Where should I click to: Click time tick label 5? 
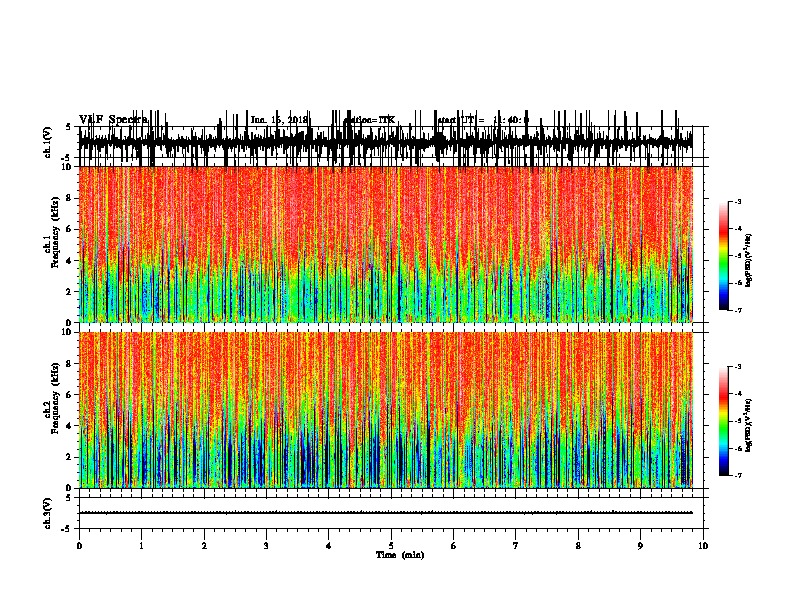pyautogui.click(x=391, y=546)
